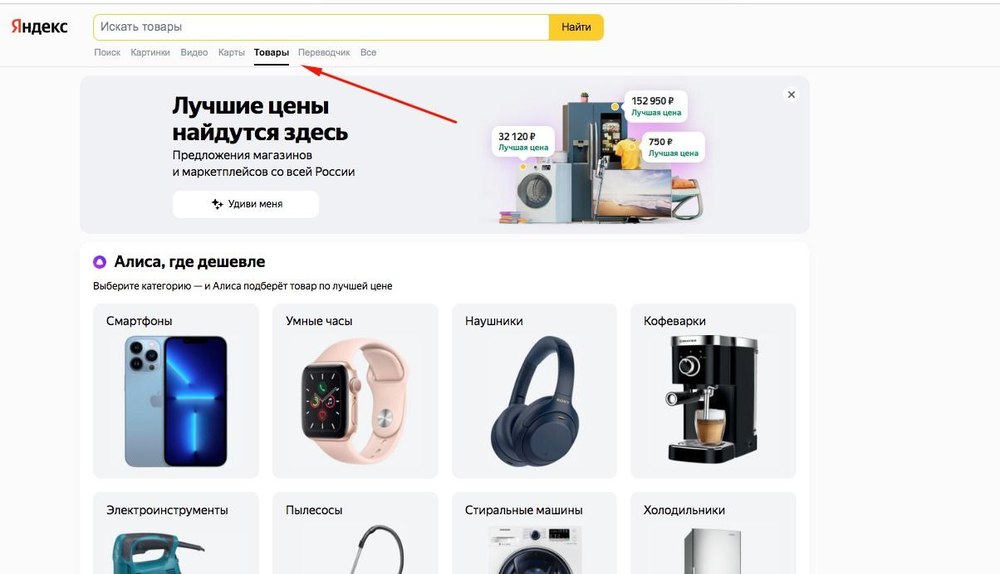Click the 152 950 ₽ price bubble
1000x574 pixels.
[x=656, y=106]
